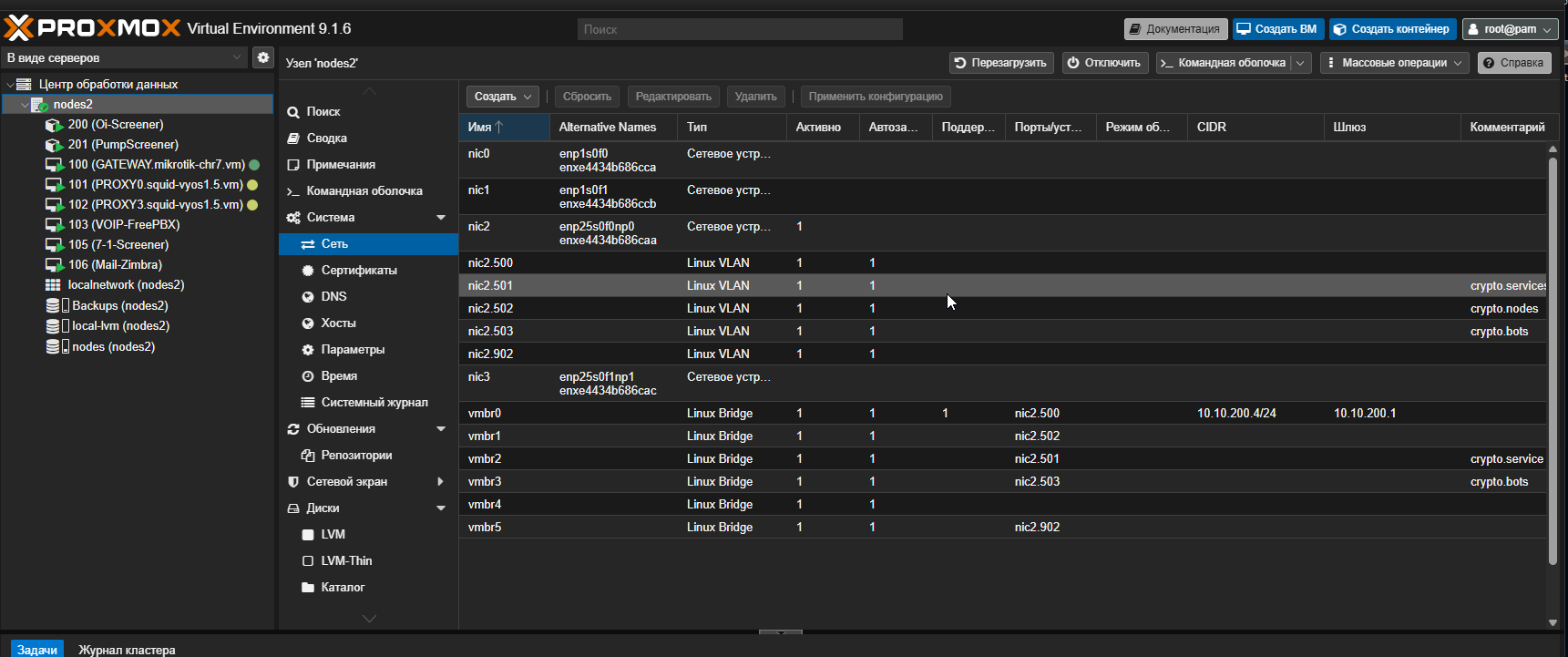Click the gear icon beside server view selector

(263, 57)
